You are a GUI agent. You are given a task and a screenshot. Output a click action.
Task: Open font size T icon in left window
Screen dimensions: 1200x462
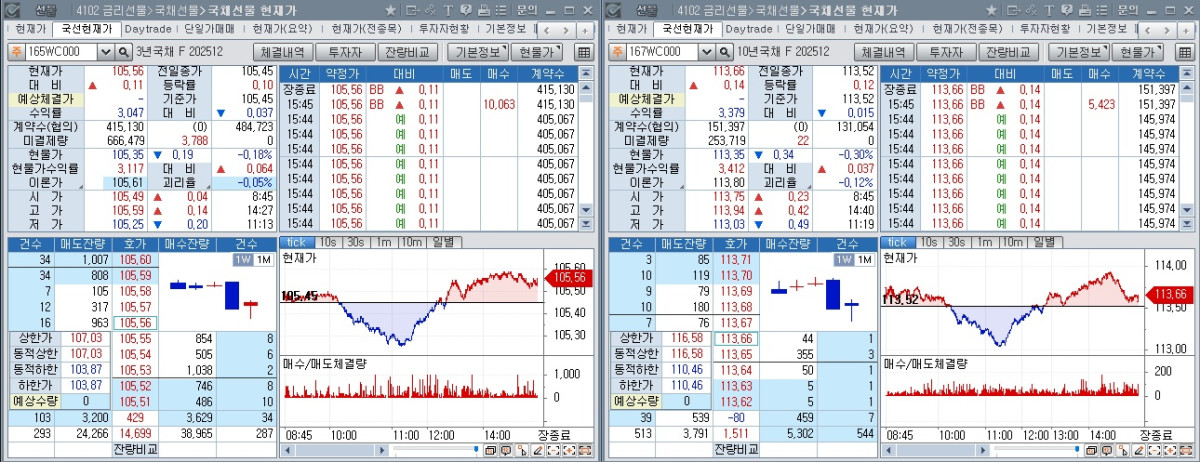pyautogui.click(x=448, y=10)
